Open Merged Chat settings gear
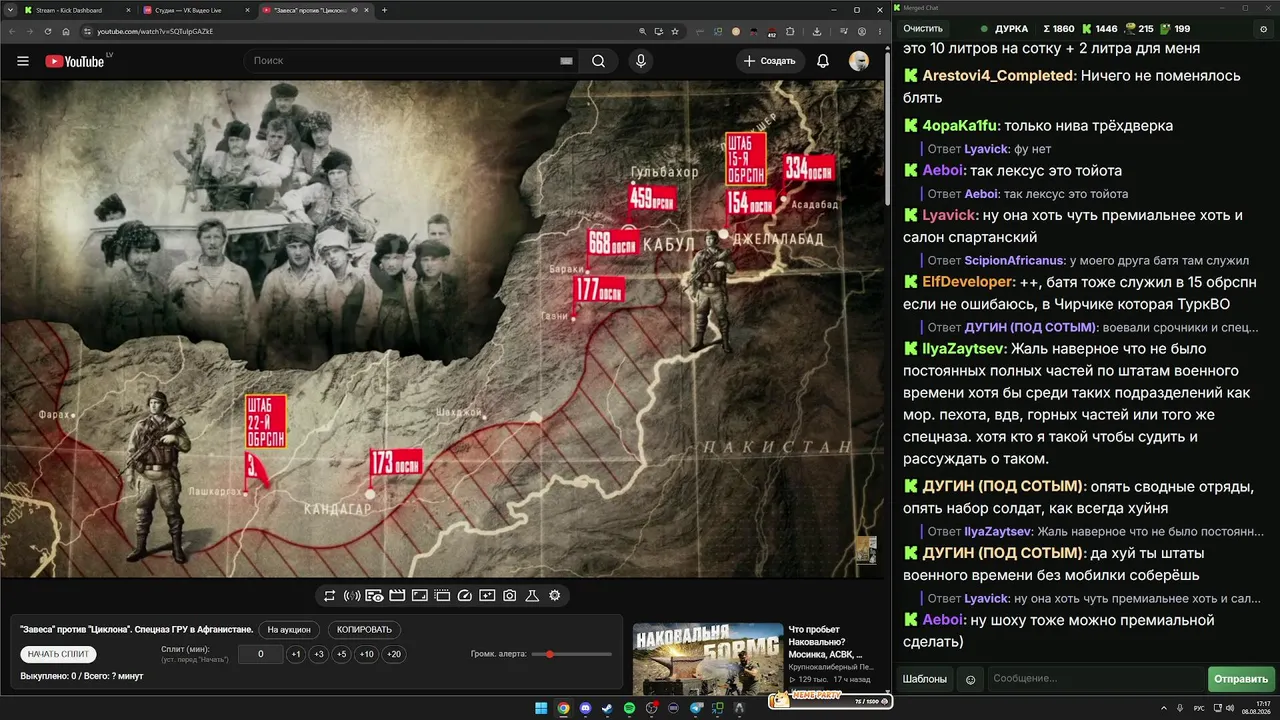The image size is (1280, 720). [x=1264, y=29]
